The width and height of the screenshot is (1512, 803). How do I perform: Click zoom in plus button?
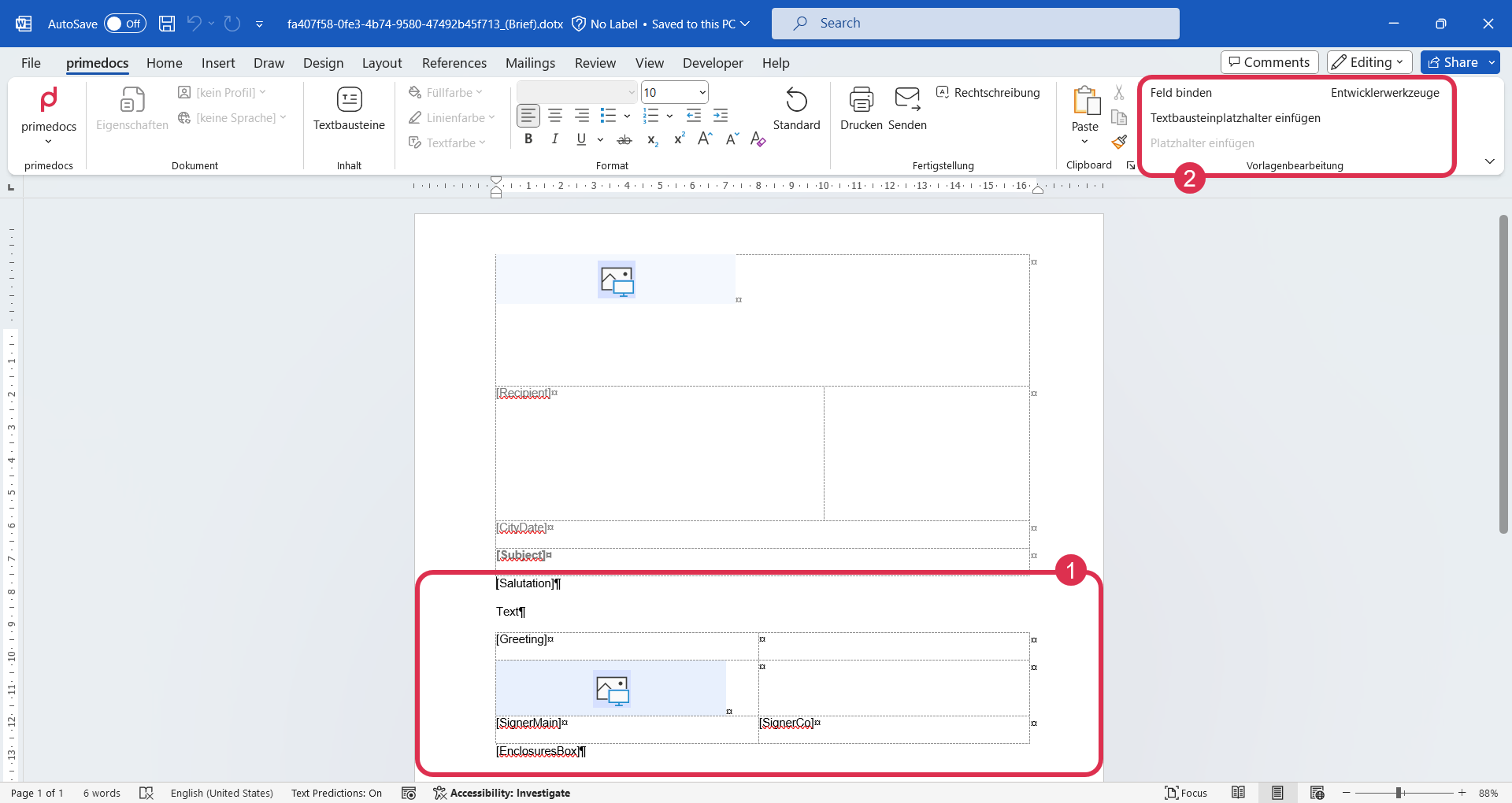[1462, 793]
